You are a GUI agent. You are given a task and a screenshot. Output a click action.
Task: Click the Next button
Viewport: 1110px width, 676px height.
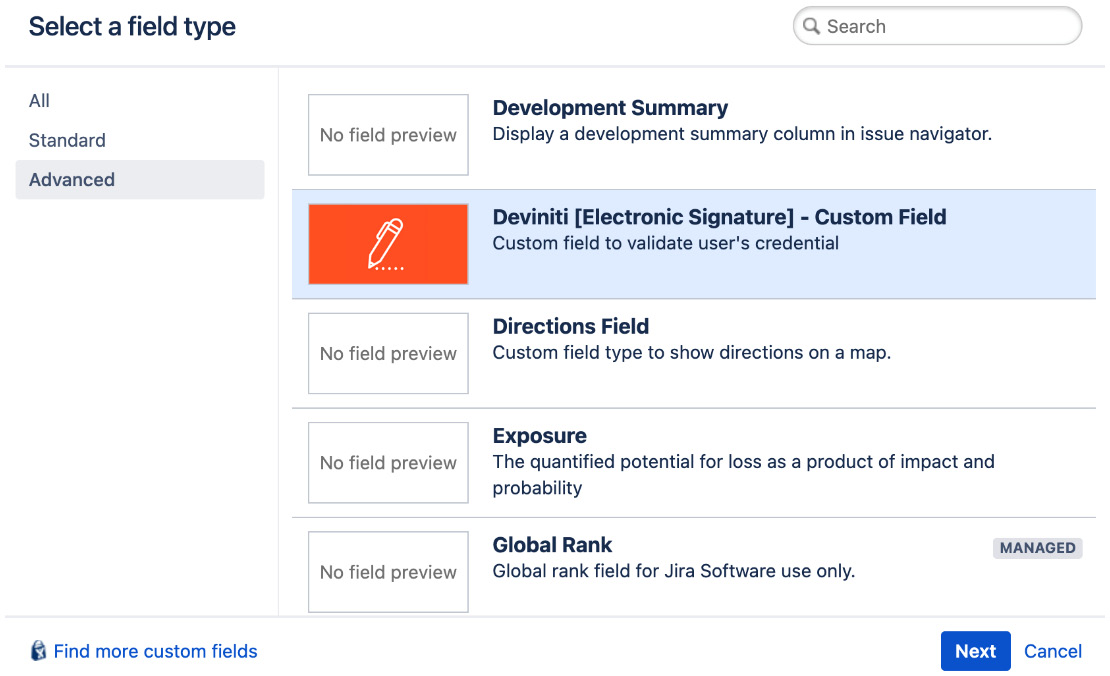[x=975, y=650]
